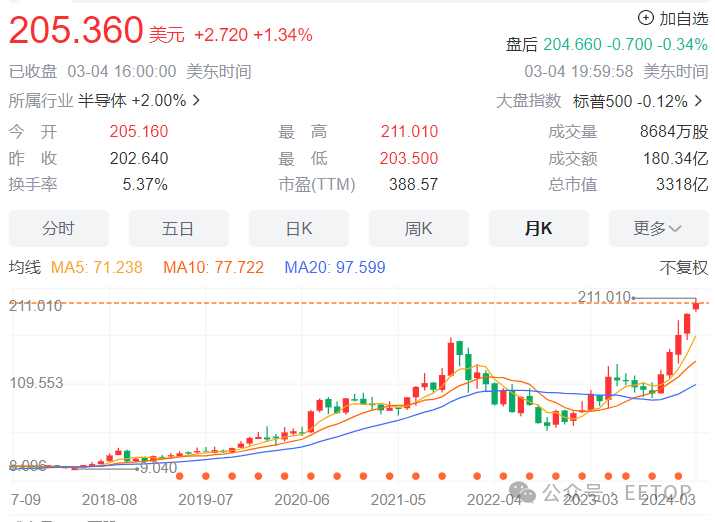Click the 总市值 value 3318亿

pyautogui.click(x=683, y=184)
